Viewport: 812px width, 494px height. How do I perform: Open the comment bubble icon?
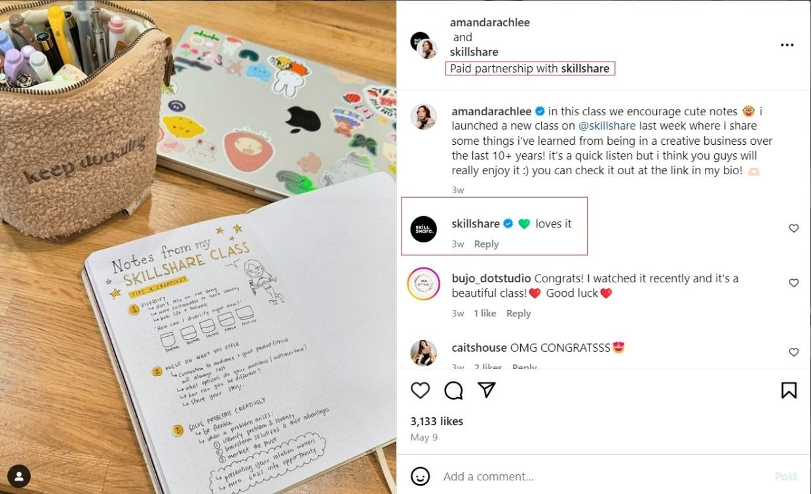[x=454, y=390]
